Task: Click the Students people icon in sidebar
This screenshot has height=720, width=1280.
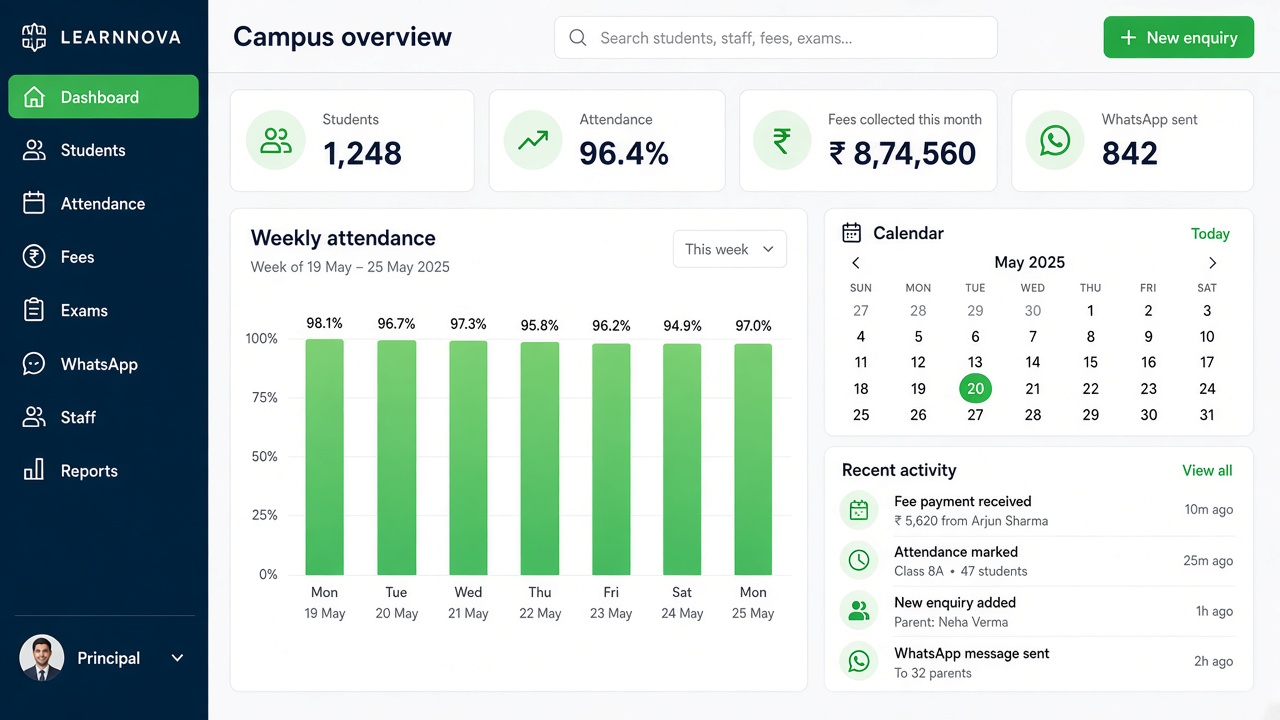Action: click(34, 150)
